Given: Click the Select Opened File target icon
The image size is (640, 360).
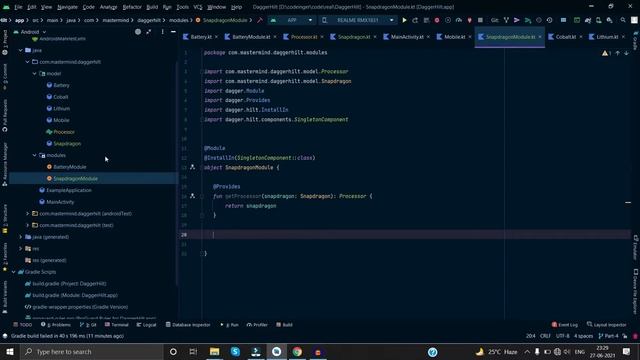Looking at the screenshot, I should [138, 31].
